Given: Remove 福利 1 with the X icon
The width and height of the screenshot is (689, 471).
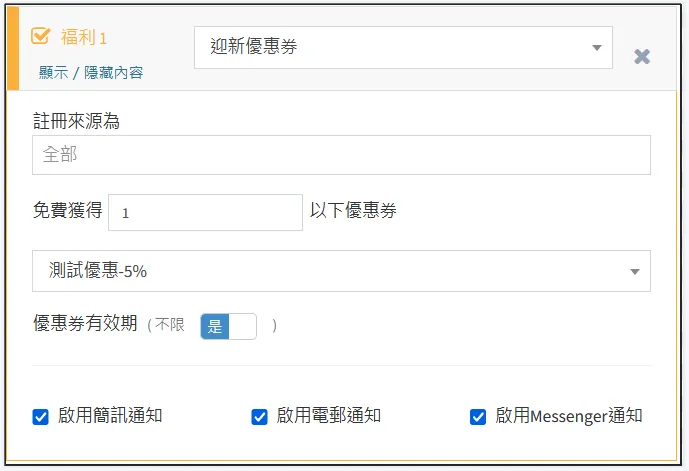Looking at the screenshot, I should pos(642,56).
